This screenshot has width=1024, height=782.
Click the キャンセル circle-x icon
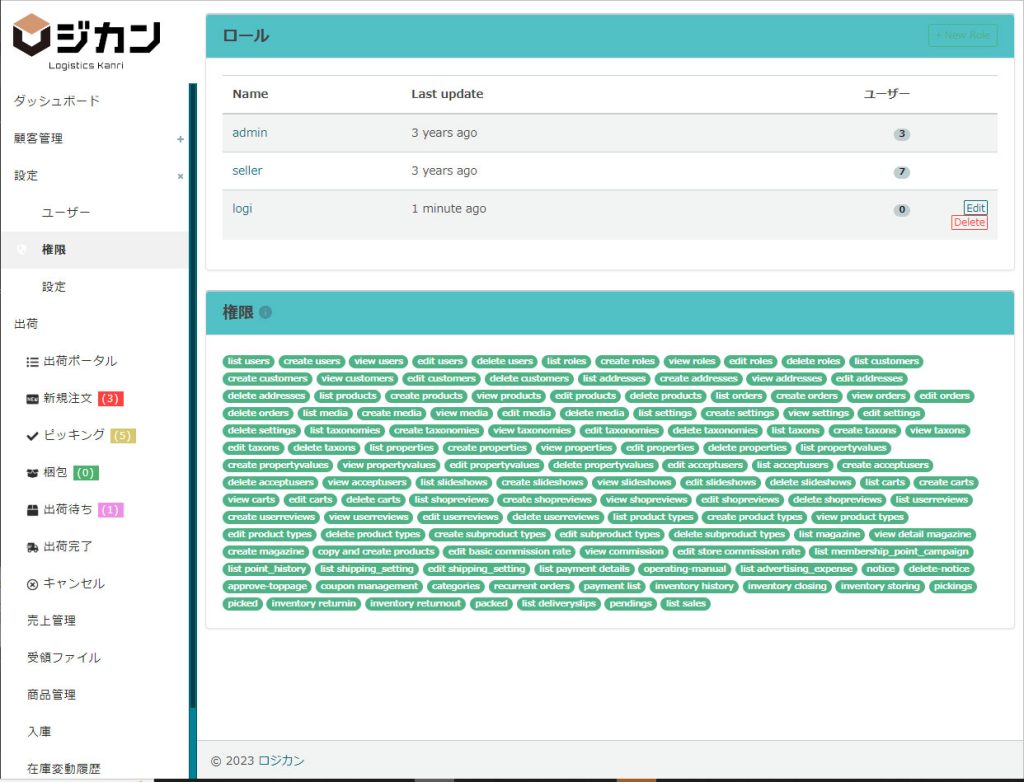(x=32, y=584)
